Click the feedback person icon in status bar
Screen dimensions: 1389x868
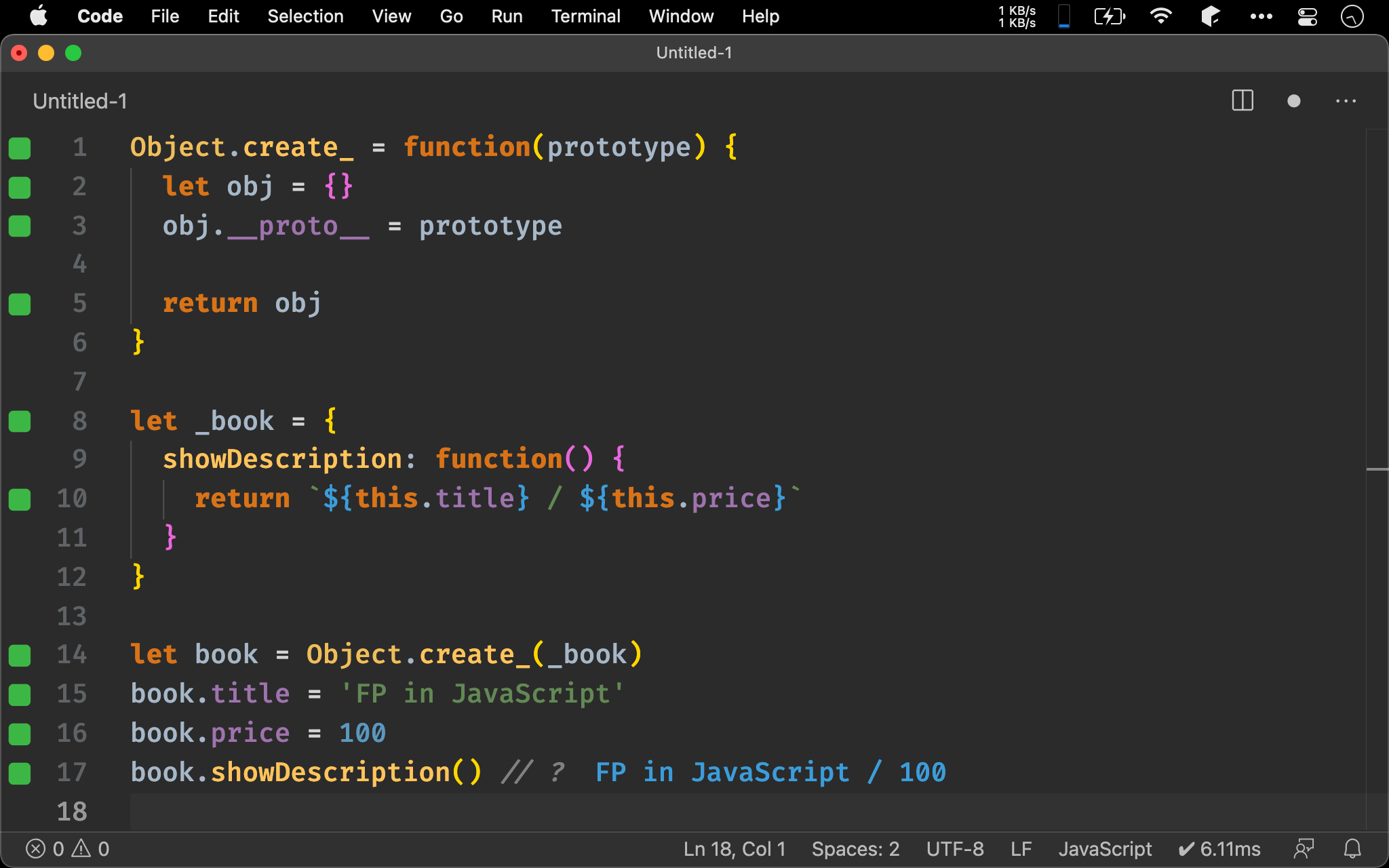(x=1304, y=848)
